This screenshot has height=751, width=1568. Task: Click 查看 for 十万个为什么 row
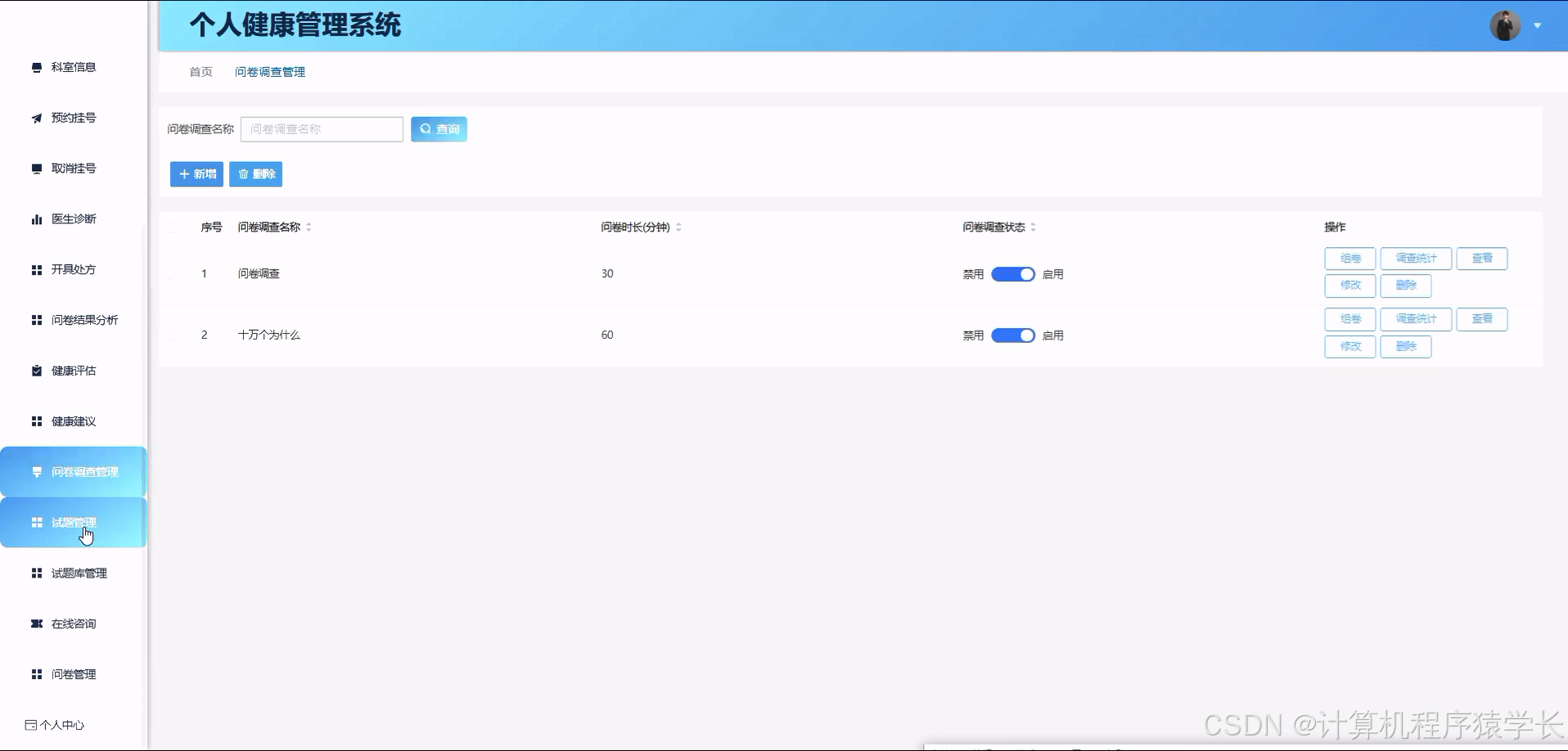[x=1482, y=319]
